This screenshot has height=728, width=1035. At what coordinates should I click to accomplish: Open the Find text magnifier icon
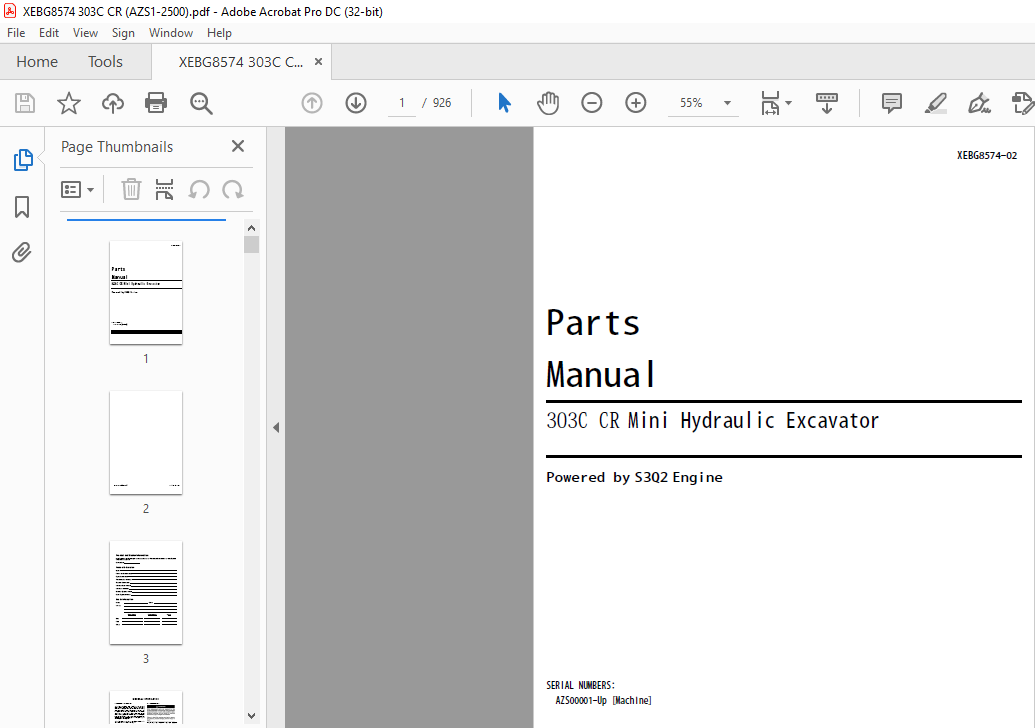201,103
